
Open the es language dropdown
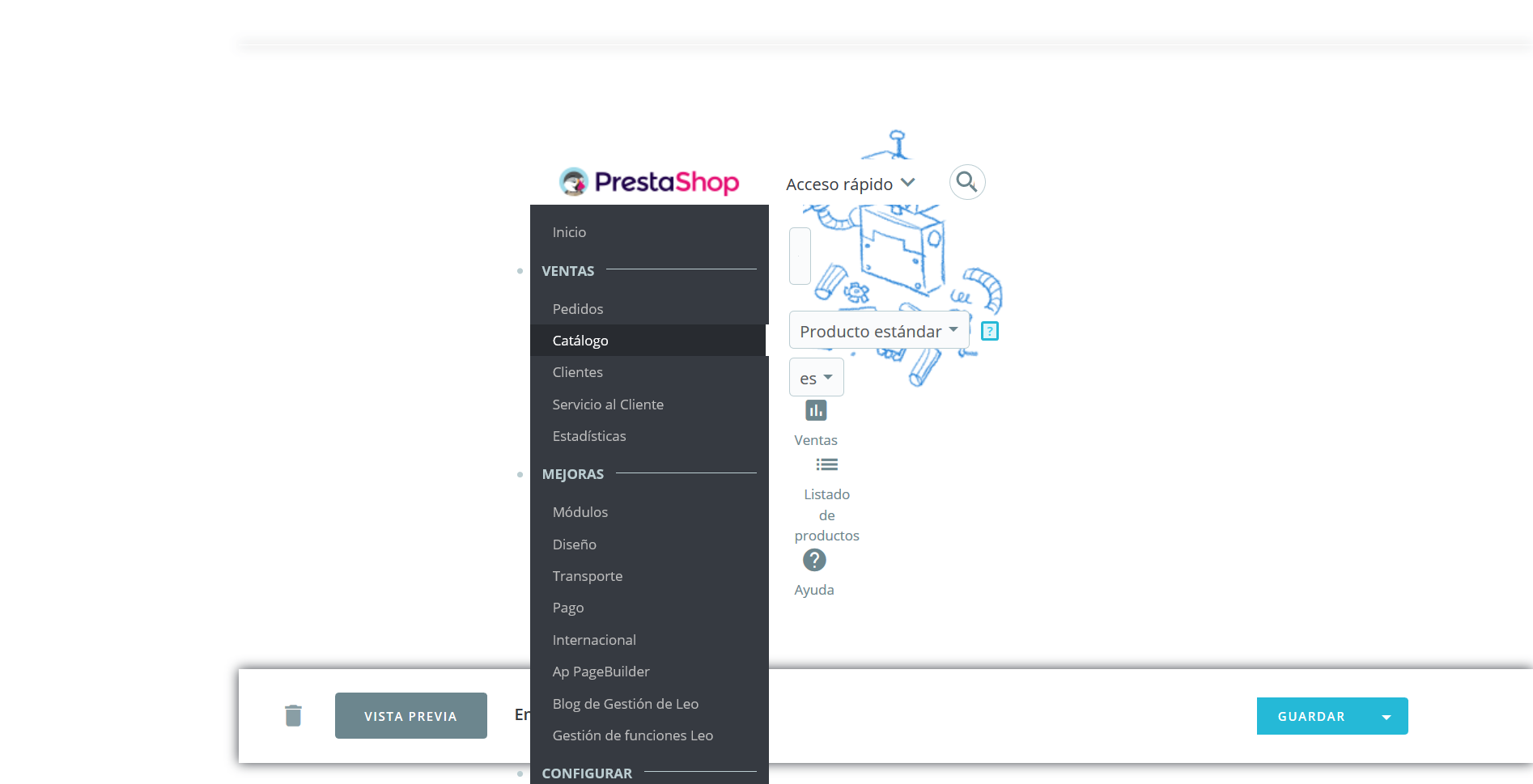click(816, 377)
